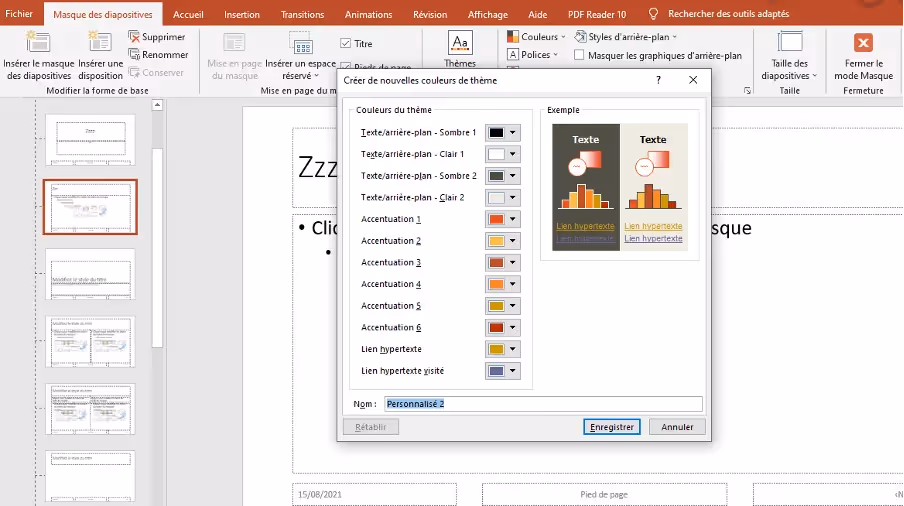
Task: Select the highlighted second layout thumbnail
Action: (x=91, y=207)
